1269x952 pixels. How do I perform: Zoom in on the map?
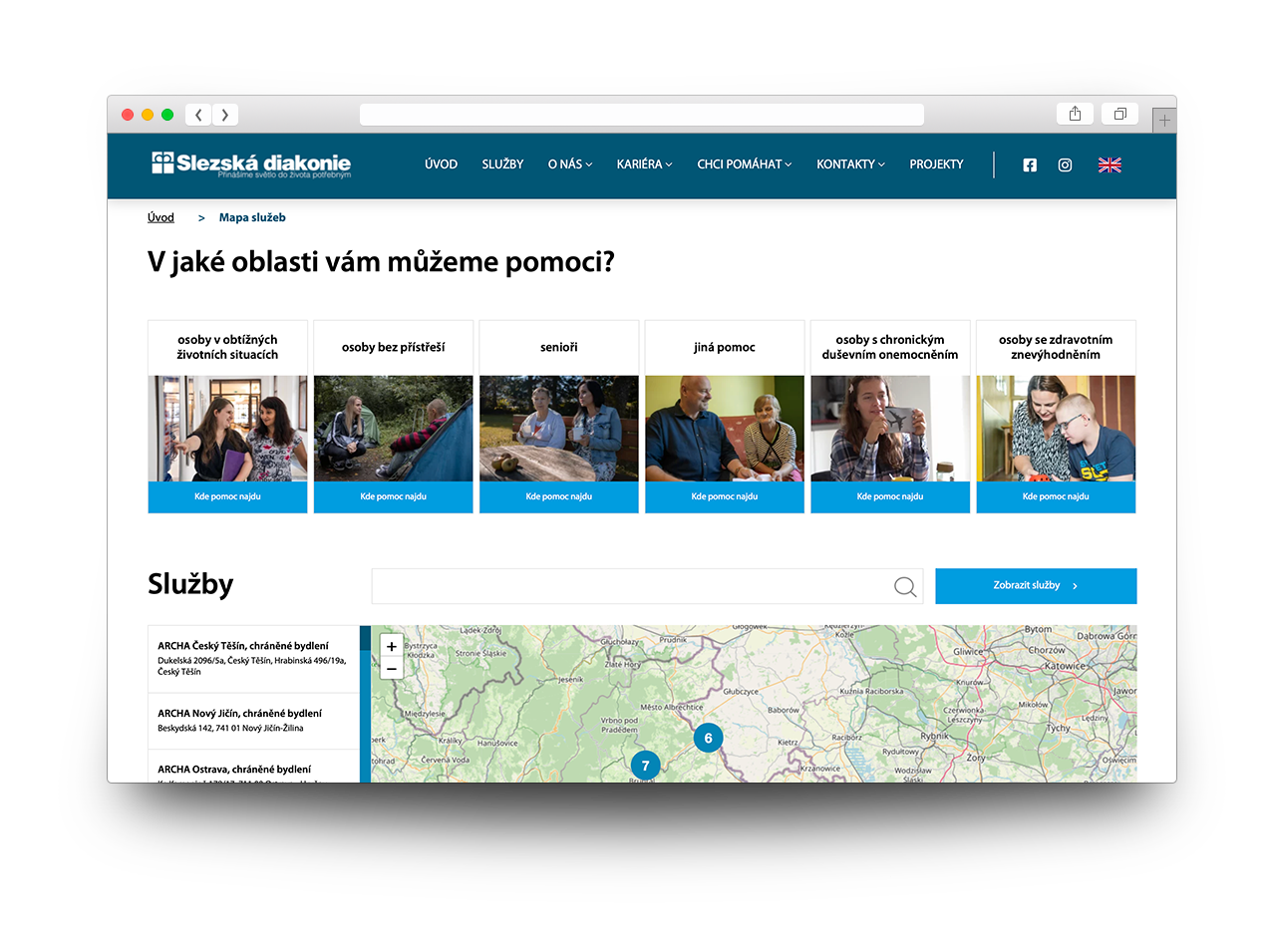(392, 646)
